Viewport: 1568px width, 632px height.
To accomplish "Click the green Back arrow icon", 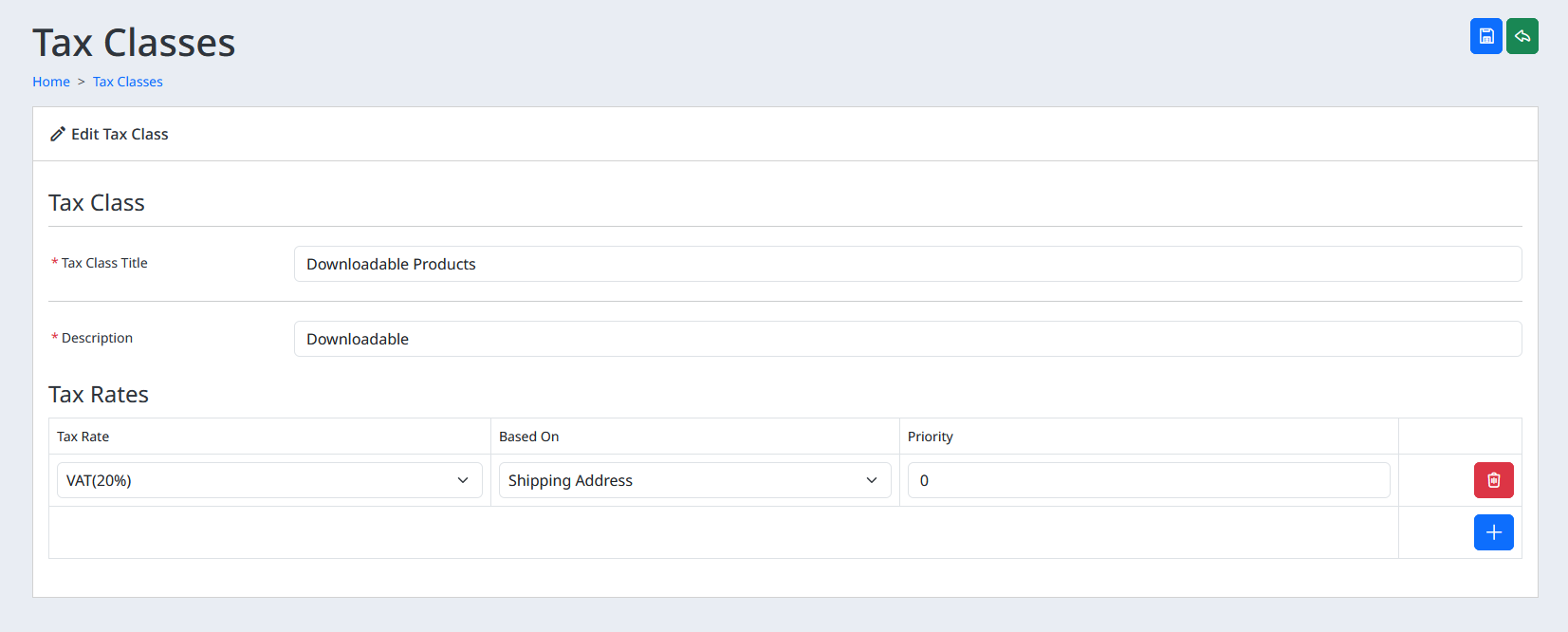I will (x=1522, y=36).
